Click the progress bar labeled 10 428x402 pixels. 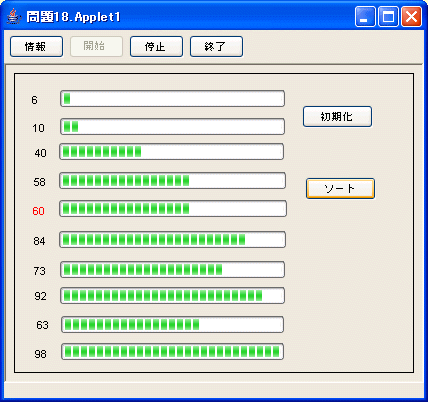tap(172, 126)
